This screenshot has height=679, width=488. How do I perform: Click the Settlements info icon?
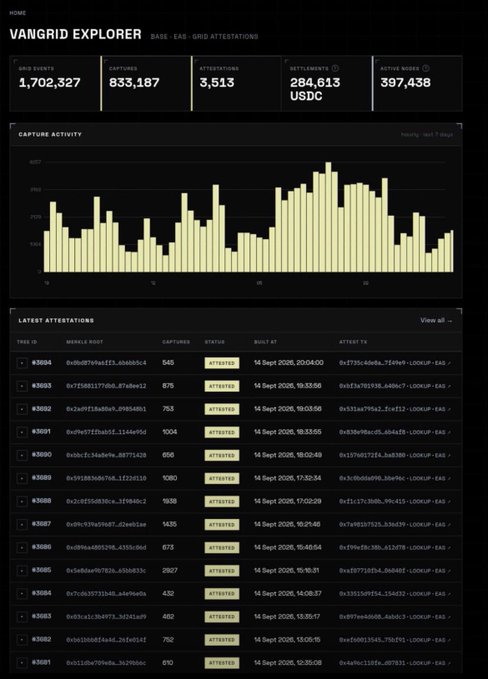[335, 68]
